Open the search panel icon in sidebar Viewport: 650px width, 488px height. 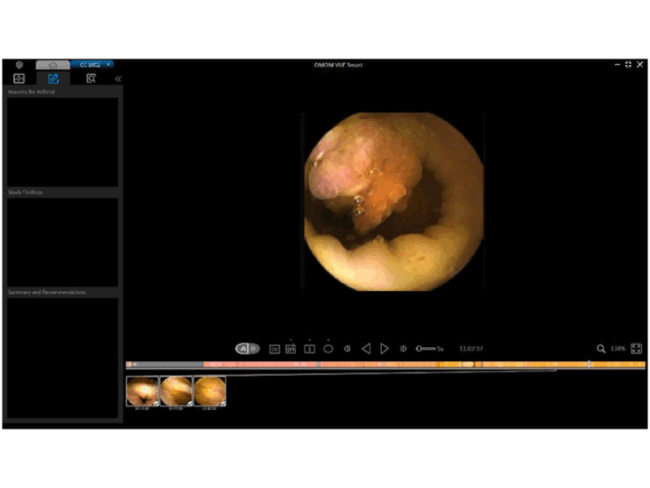[x=91, y=78]
